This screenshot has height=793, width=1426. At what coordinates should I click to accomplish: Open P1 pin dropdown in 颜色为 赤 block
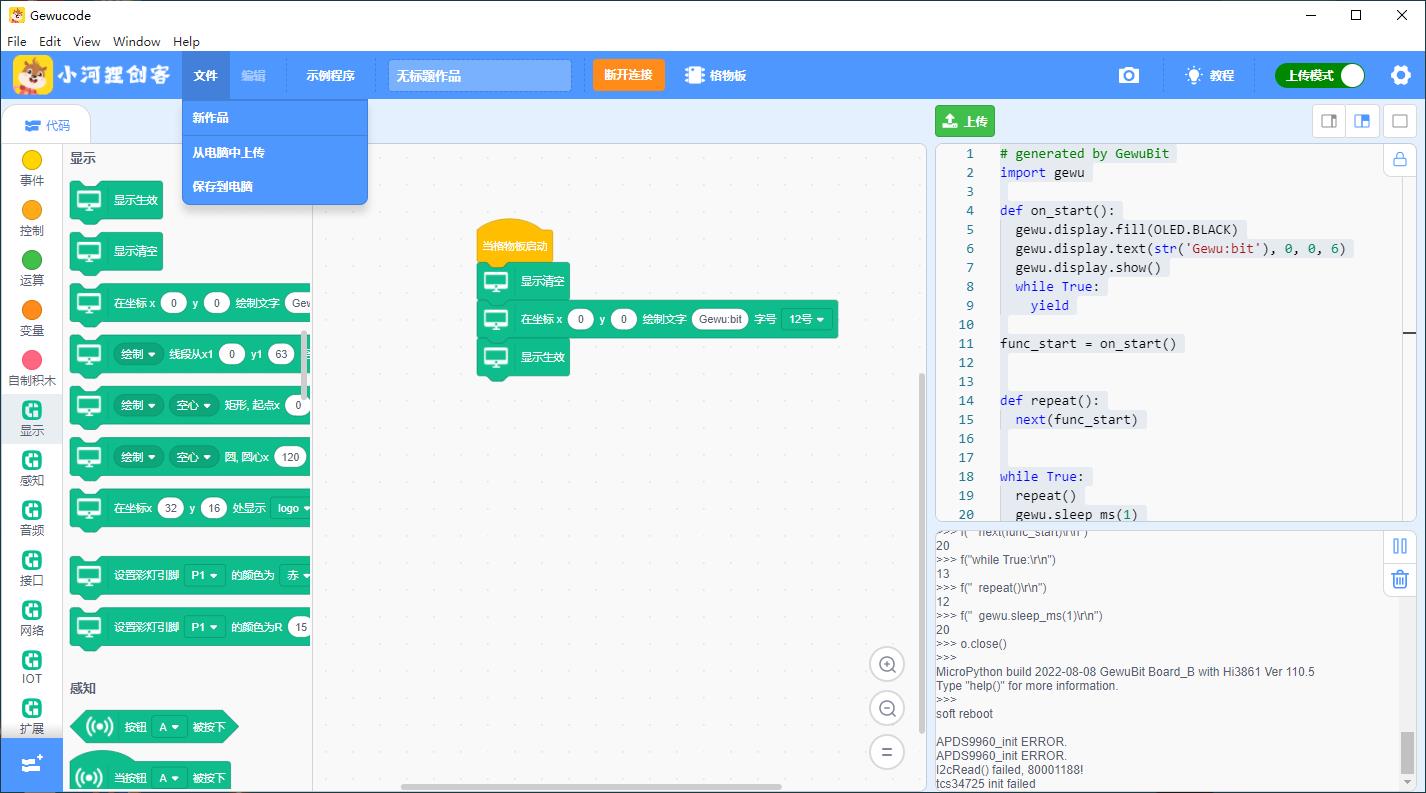click(205, 575)
